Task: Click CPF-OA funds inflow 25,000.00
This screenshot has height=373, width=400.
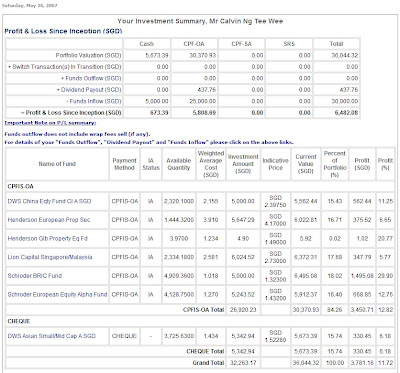Action: click(x=203, y=101)
